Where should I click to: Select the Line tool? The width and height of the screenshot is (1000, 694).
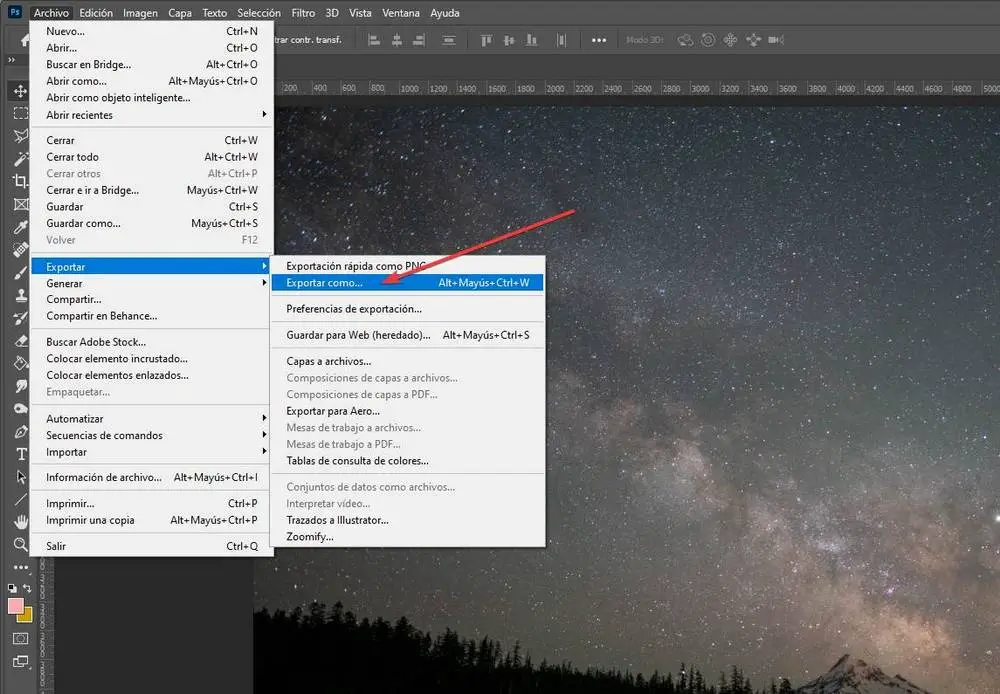20,499
